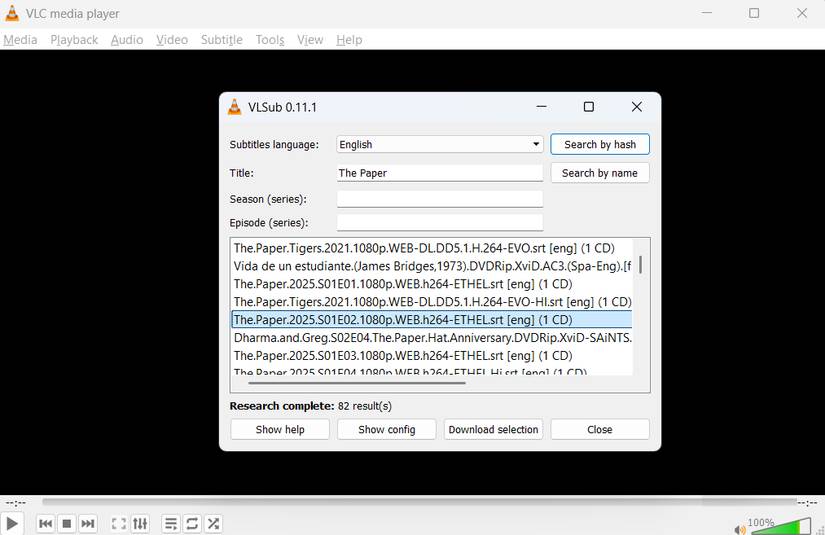Select The.Paper.Tigers.2021 EVO.srt result
Image resolution: width=825 pixels, height=535 pixels.
(431, 248)
